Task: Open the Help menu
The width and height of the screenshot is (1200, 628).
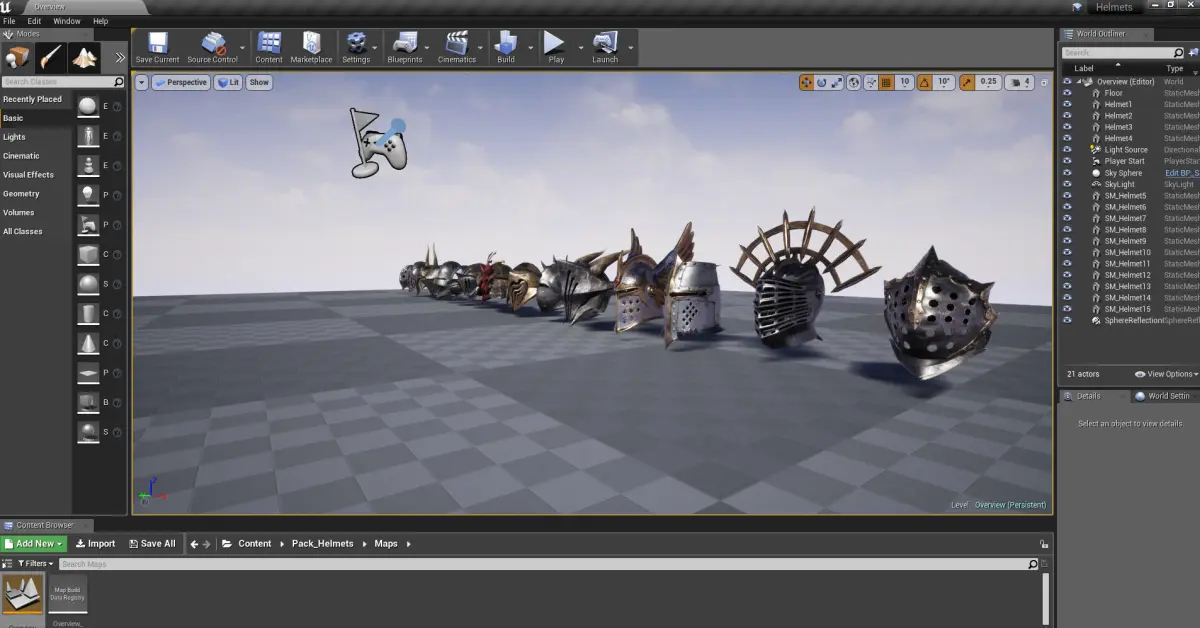Action: pyautogui.click(x=100, y=21)
